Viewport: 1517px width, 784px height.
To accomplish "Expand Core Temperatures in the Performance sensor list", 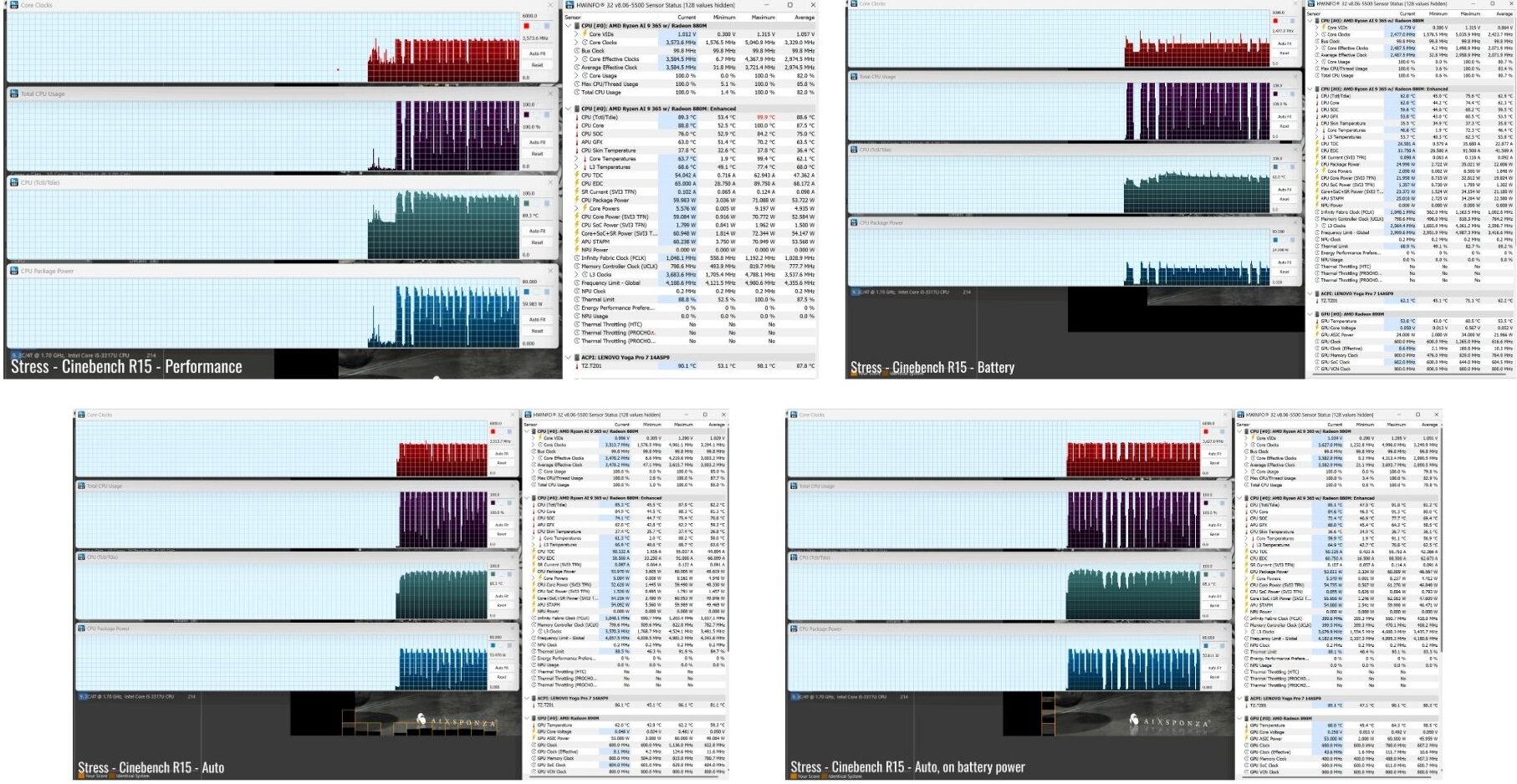I will (x=576, y=159).
